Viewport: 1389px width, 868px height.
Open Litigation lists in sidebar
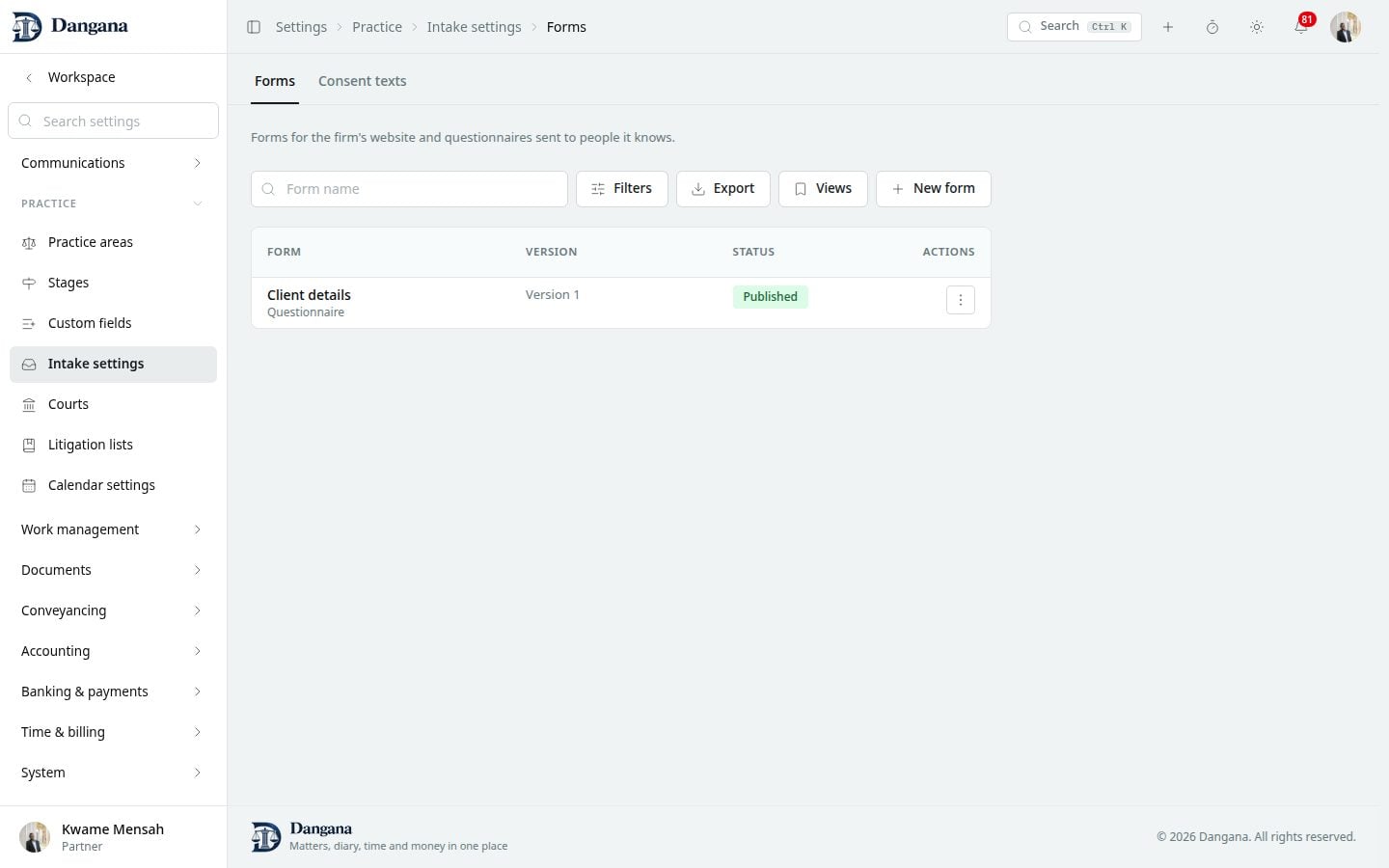click(113, 445)
